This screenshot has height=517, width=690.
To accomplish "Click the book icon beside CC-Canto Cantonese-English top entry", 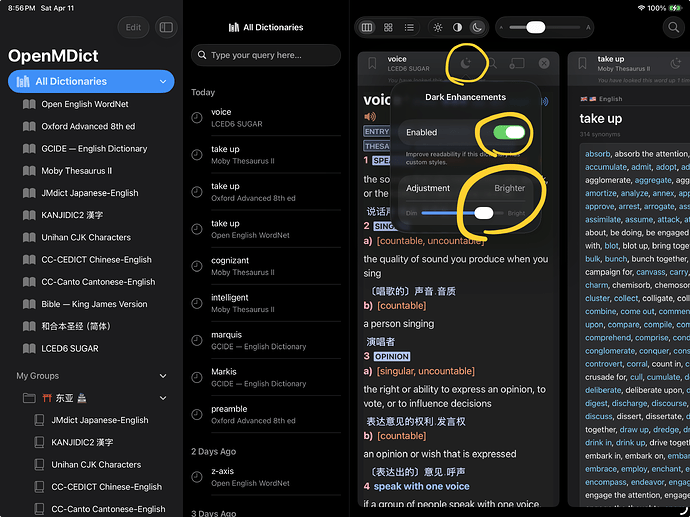I will (29, 282).
